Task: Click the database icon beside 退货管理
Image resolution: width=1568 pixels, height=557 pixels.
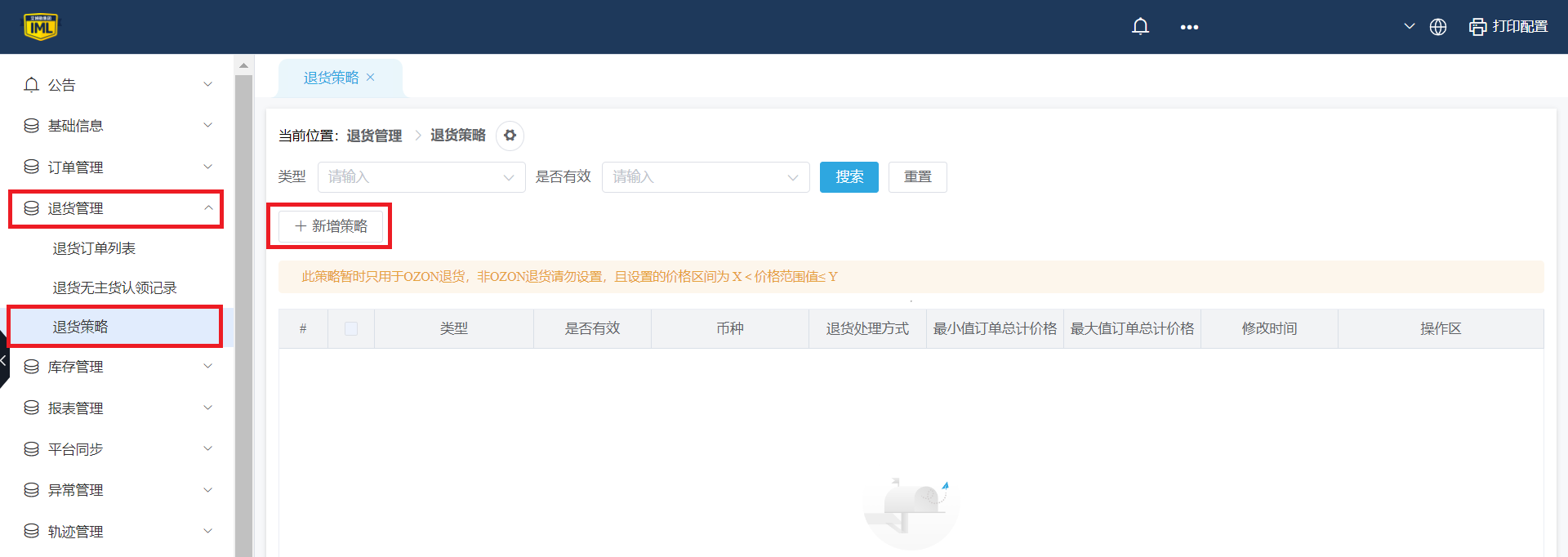Action: [x=32, y=208]
